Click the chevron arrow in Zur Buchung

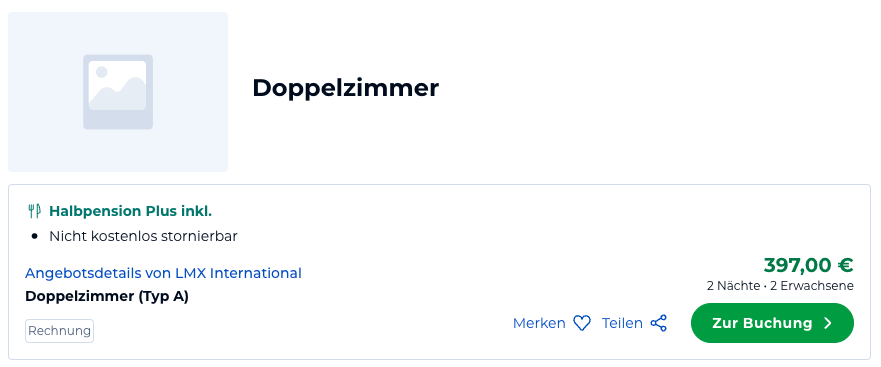click(828, 323)
